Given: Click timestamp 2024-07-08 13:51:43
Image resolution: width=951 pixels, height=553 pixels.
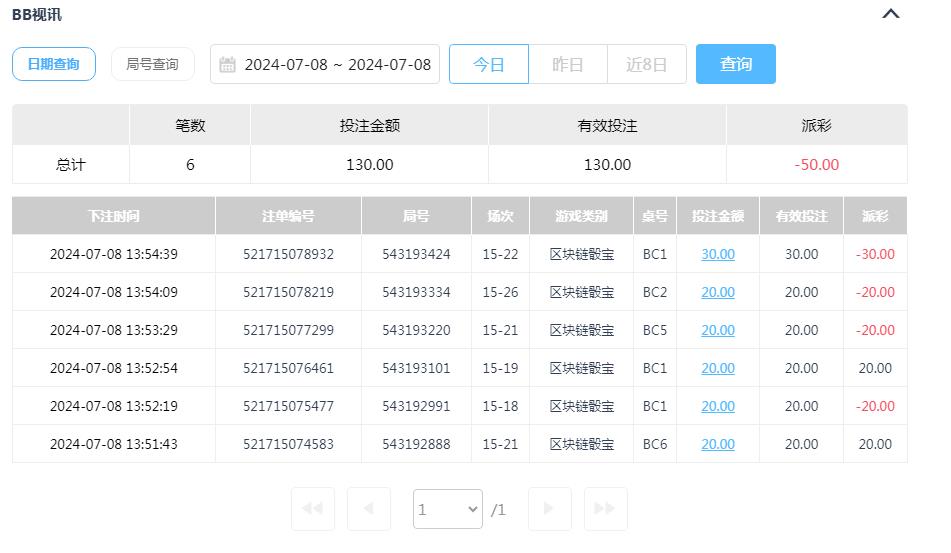Looking at the screenshot, I should 114,444.
